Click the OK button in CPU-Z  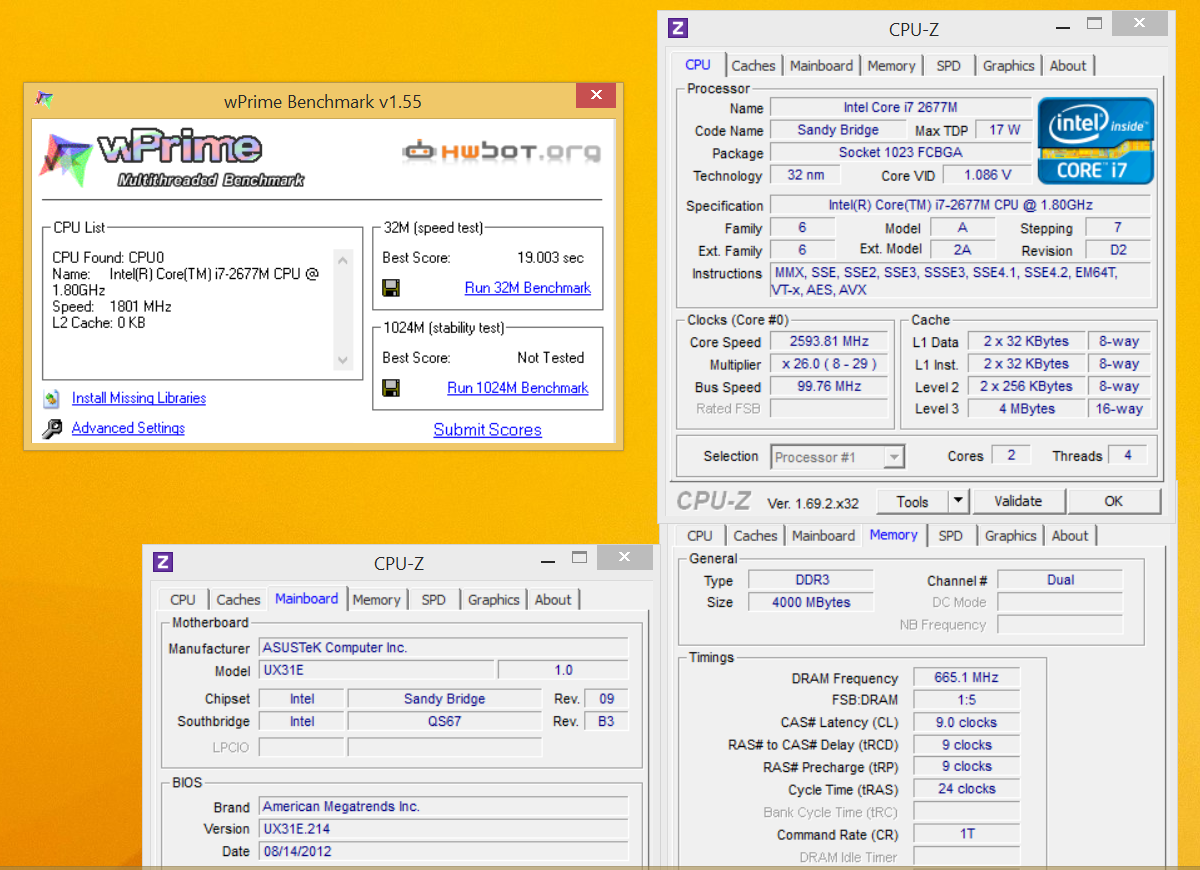1113,501
